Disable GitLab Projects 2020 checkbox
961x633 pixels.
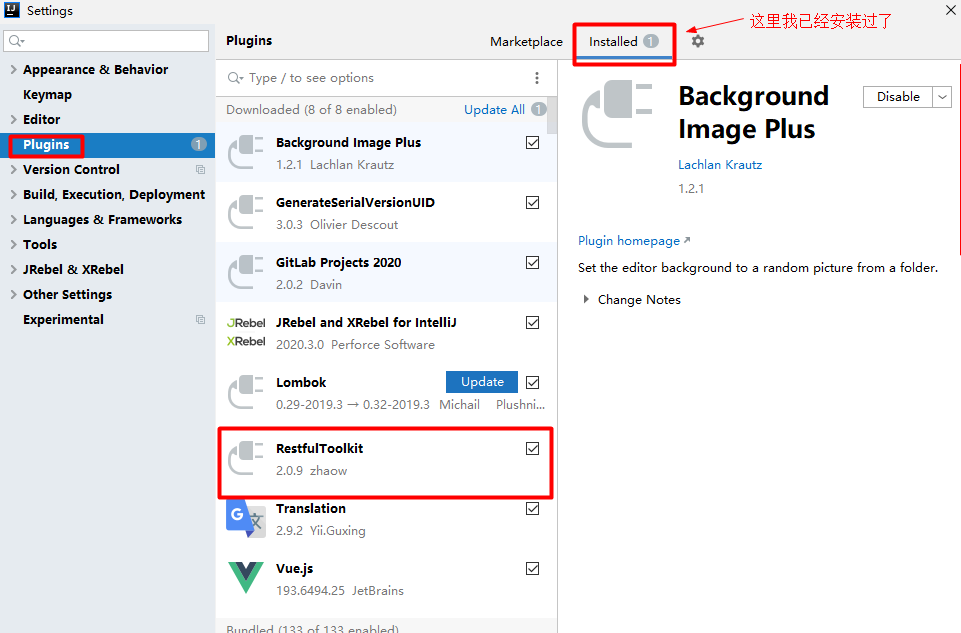(x=533, y=263)
